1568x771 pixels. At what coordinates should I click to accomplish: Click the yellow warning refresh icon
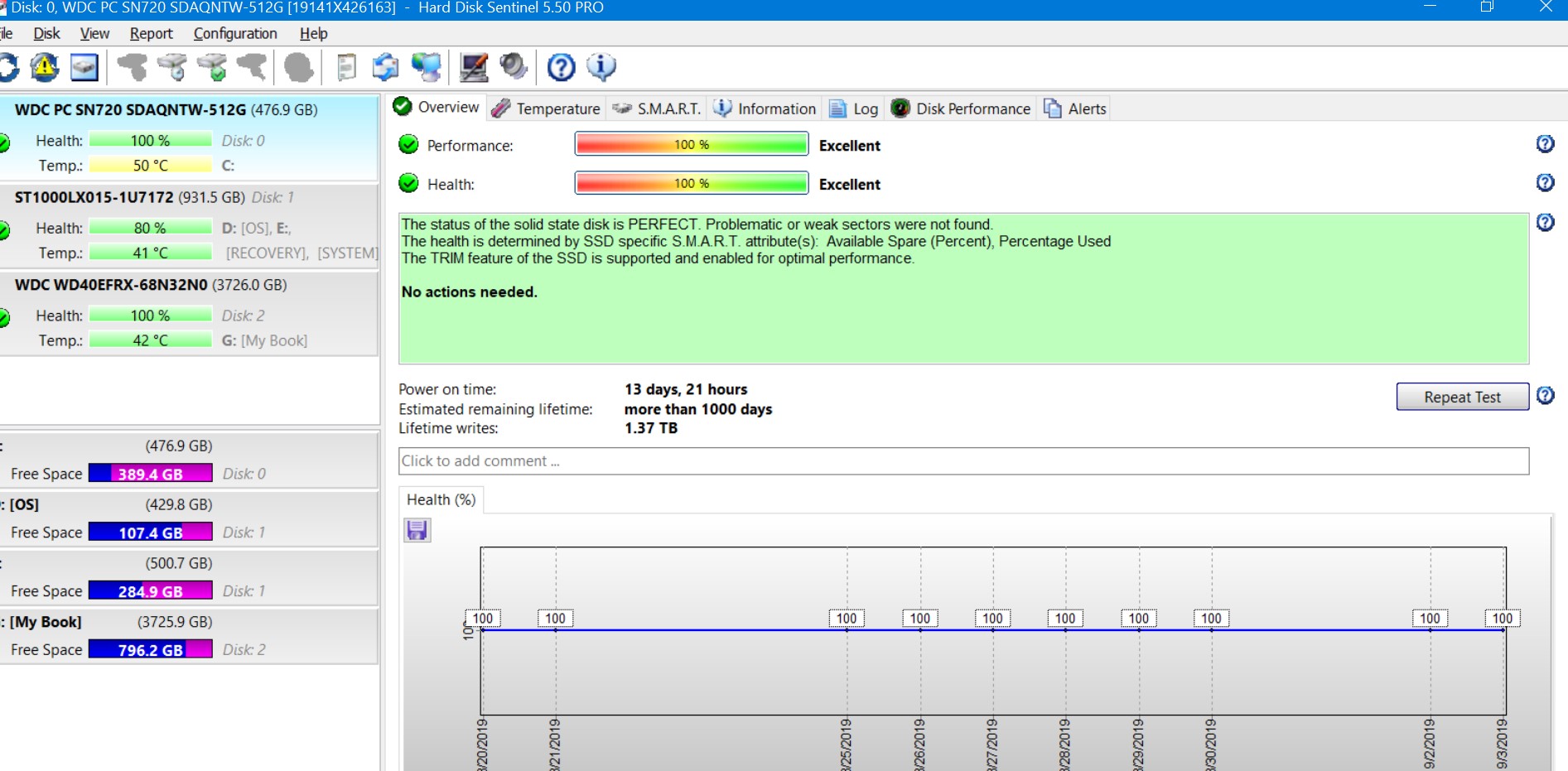(45, 67)
